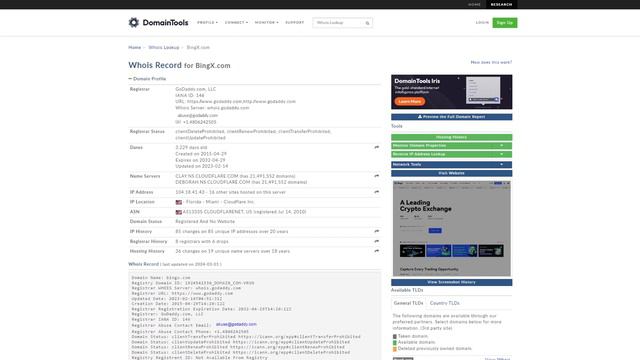
Task: Click abuse@godaddy.com link in raw record
Action: [236, 324]
